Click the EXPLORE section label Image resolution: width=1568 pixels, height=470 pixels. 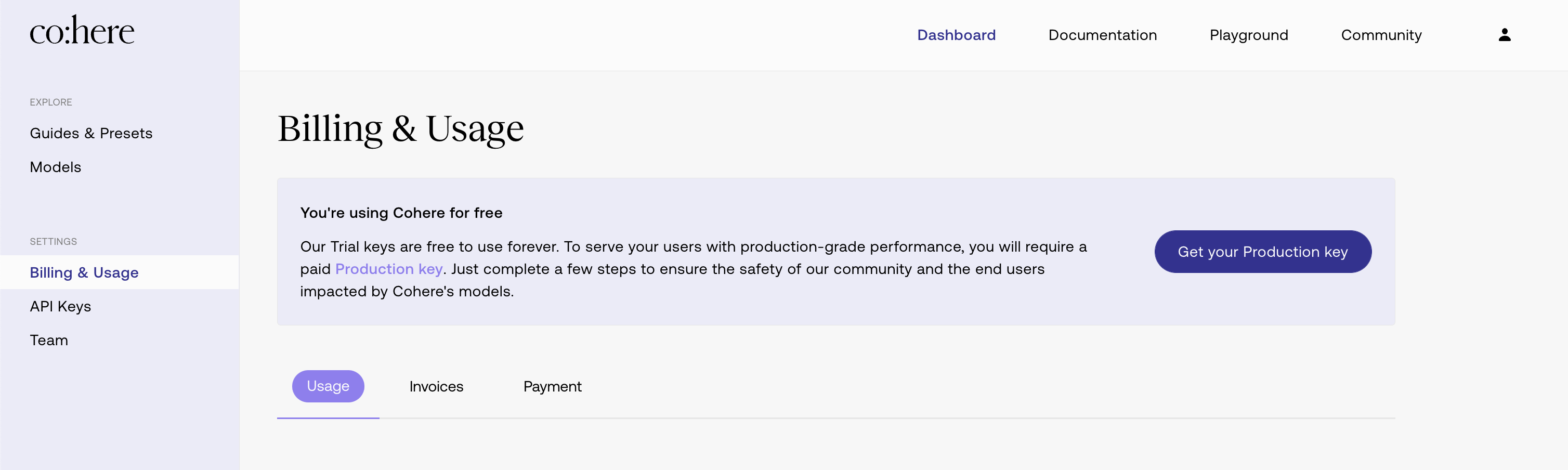[51, 102]
